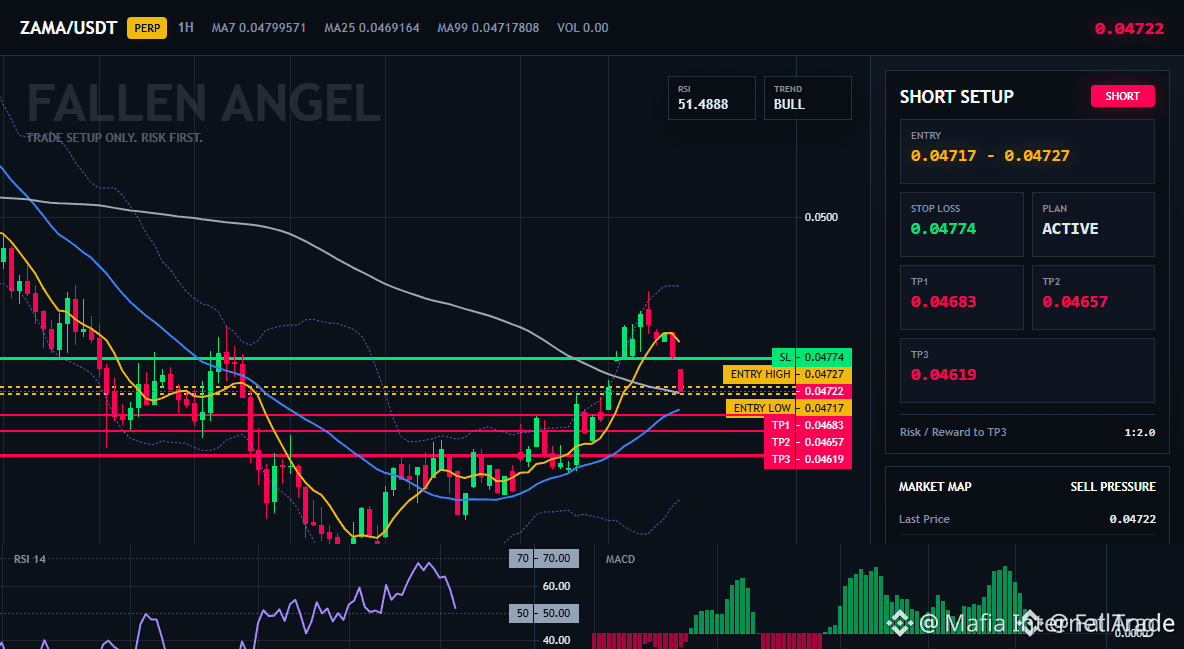
Task: Select the 1H timeframe label
Action: pos(186,27)
